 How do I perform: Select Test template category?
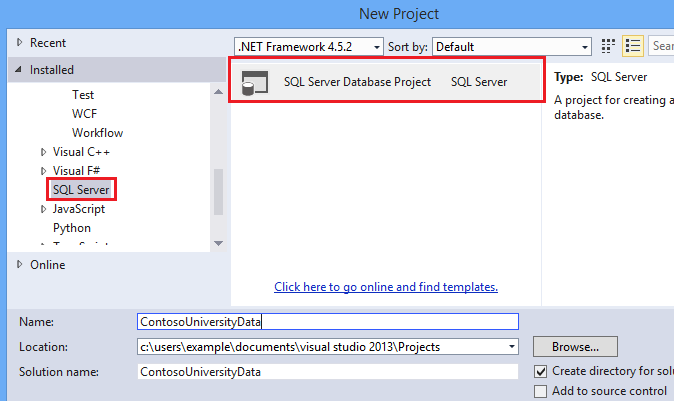(x=83, y=95)
